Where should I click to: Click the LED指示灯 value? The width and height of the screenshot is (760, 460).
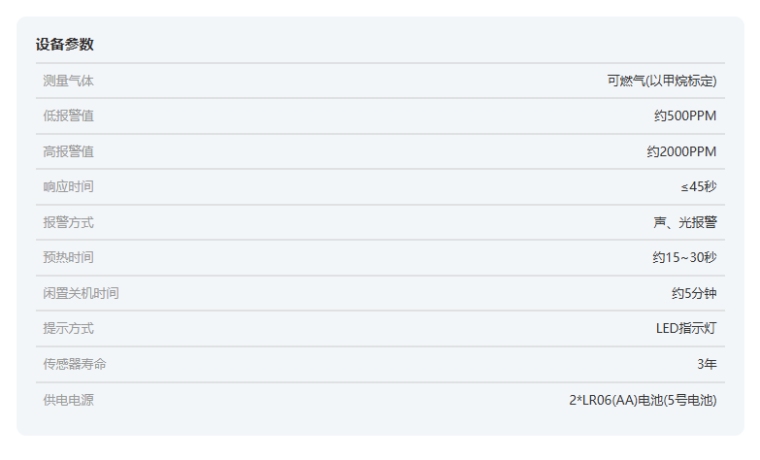[x=686, y=329]
